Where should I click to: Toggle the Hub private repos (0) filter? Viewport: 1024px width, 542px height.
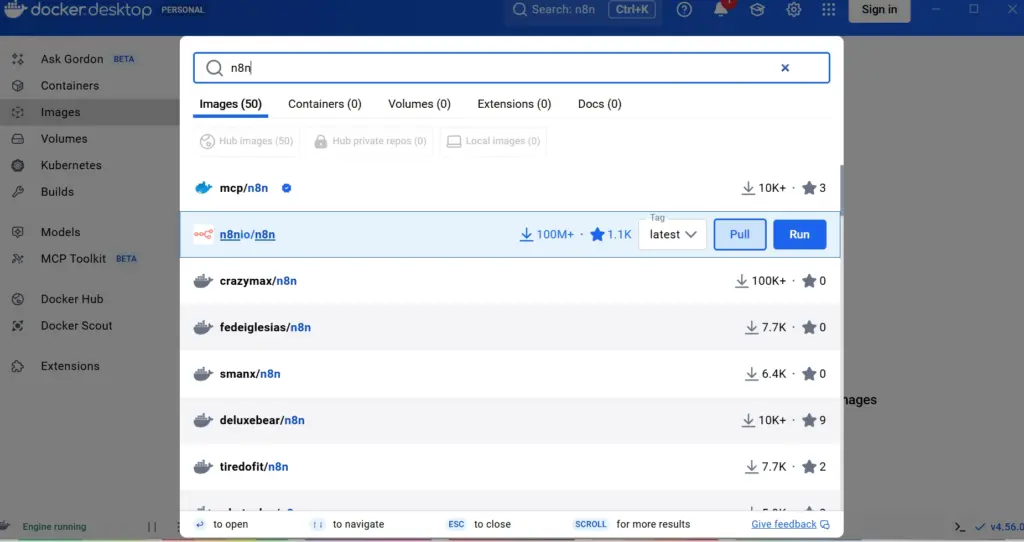(370, 141)
